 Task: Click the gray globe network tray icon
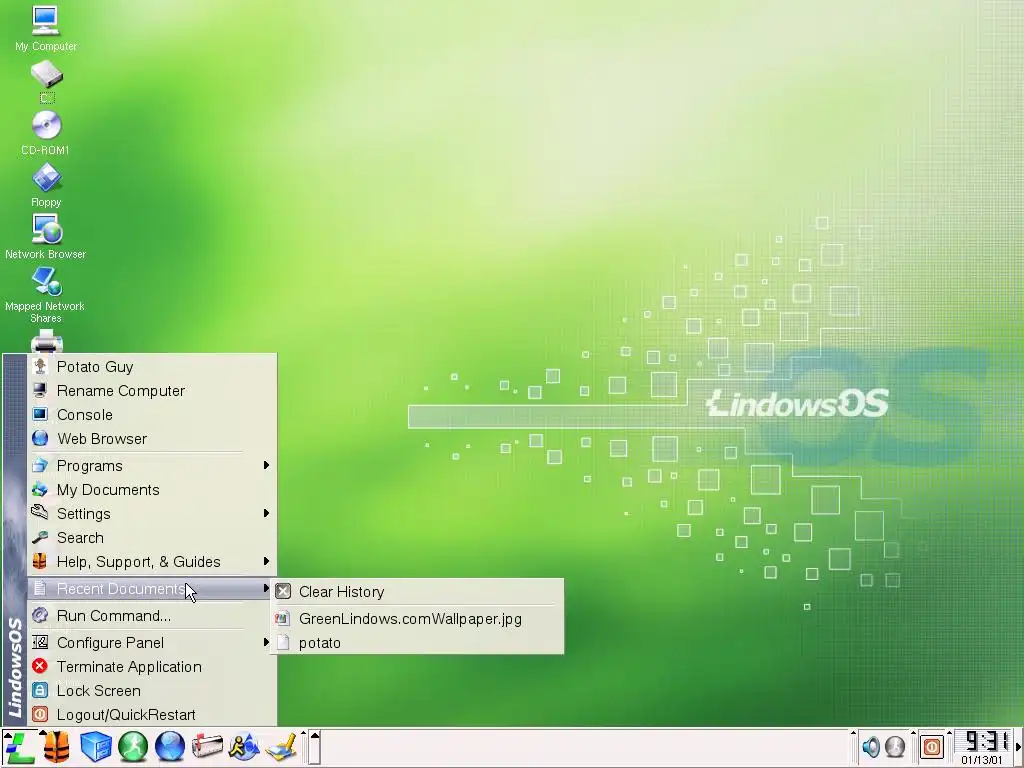[x=895, y=746]
